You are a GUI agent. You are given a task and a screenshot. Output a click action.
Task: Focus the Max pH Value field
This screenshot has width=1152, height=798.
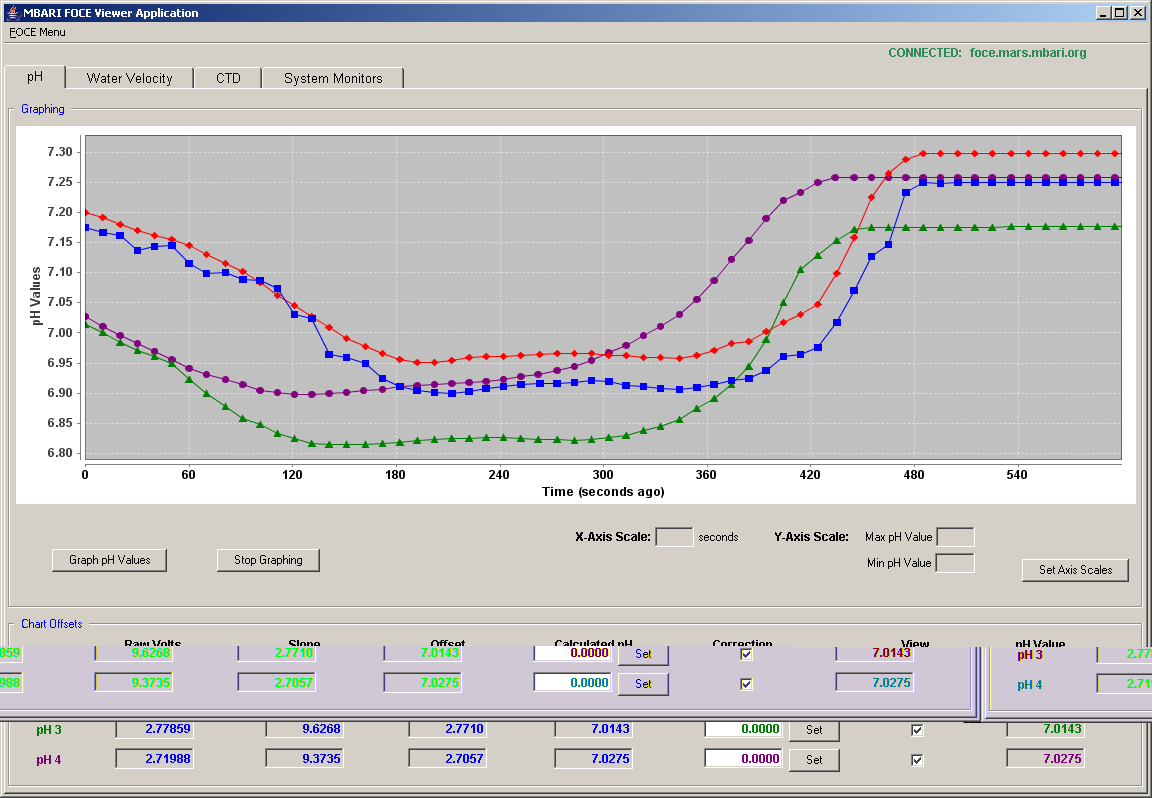click(x=955, y=537)
